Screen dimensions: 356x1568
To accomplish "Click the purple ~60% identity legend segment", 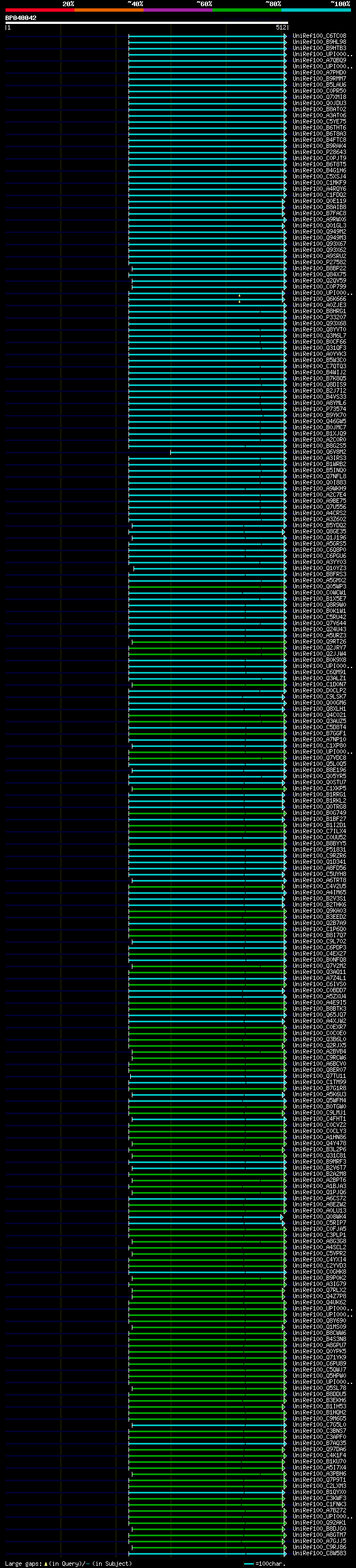I will [x=177, y=10].
